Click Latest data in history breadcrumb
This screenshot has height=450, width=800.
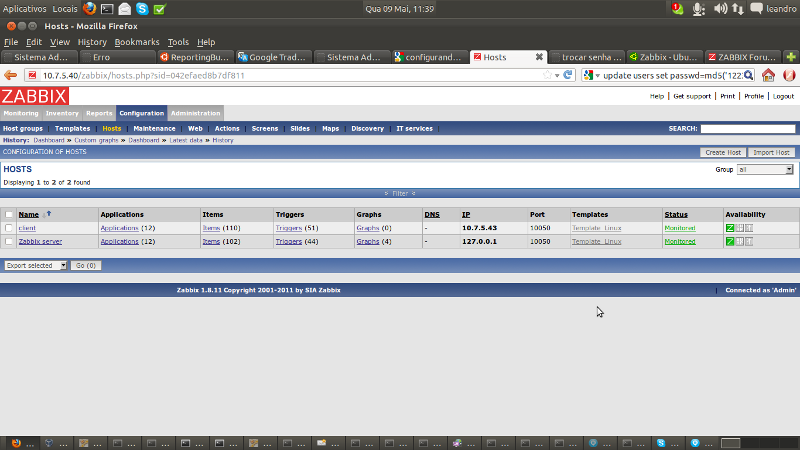click(x=186, y=140)
